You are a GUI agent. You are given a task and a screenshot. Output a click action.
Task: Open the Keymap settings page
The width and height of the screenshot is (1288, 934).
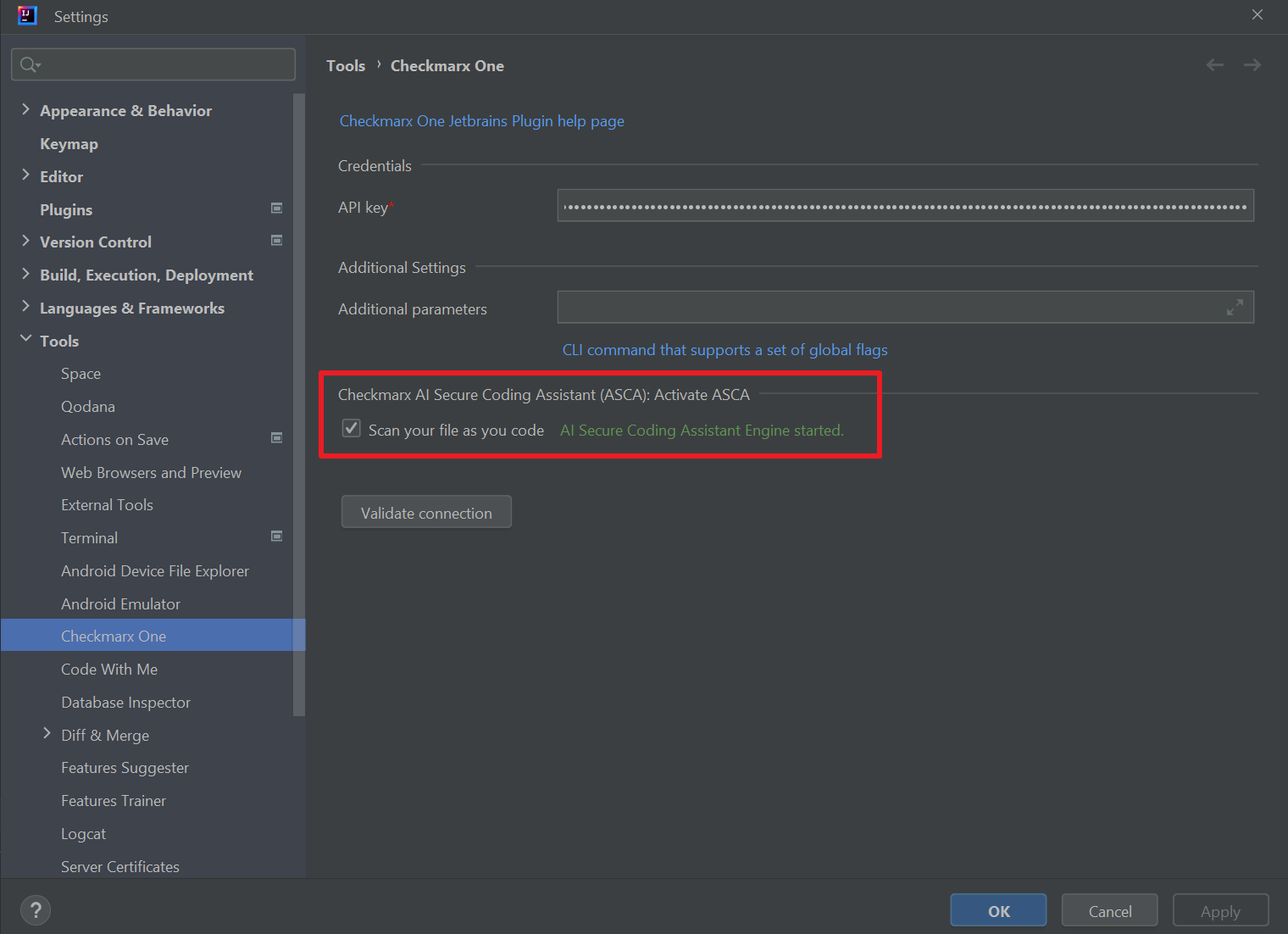[x=69, y=144]
